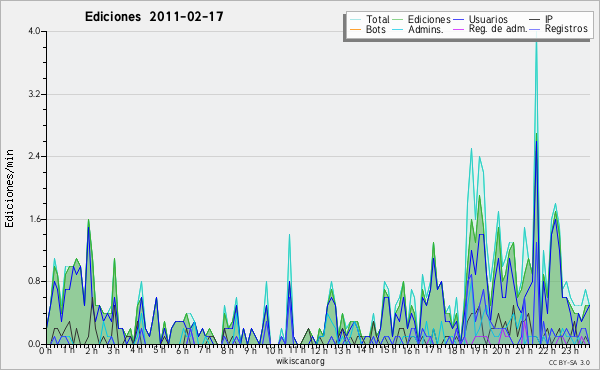The width and height of the screenshot is (600, 370).
Task: Click the y-axis value 0.8
Action: click(34, 282)
